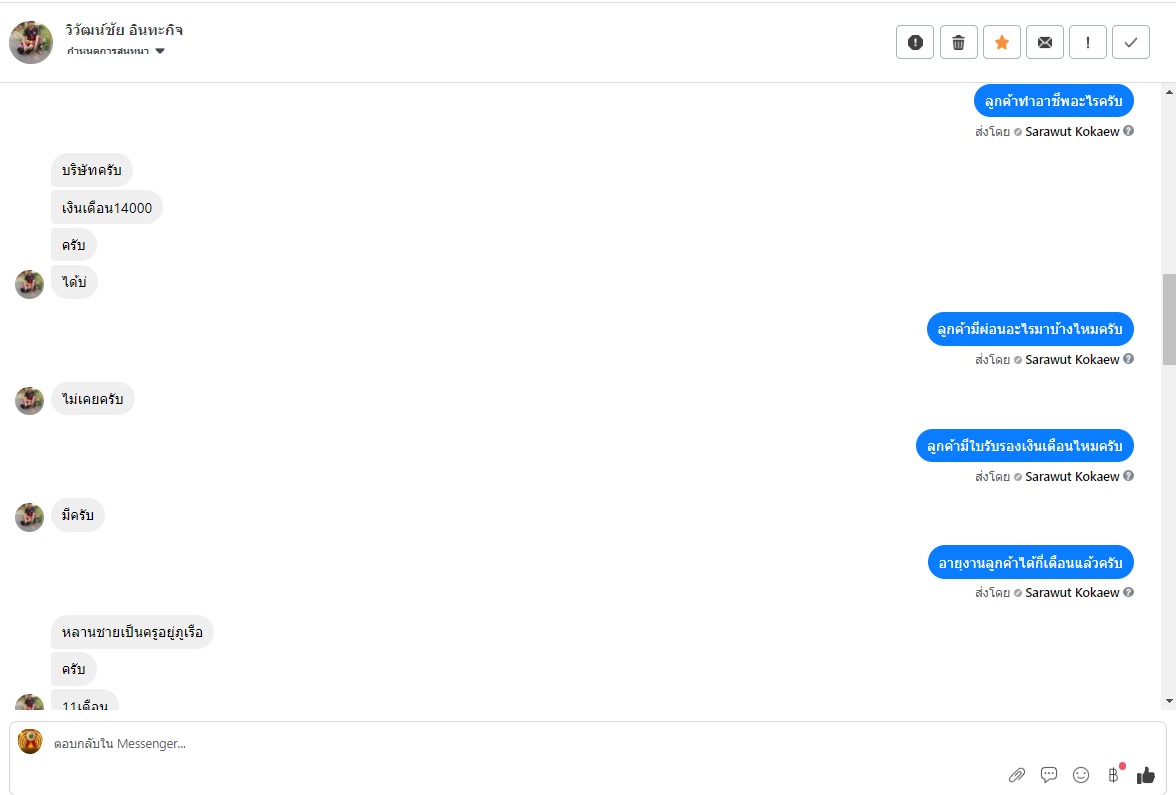Open the emoji picker
This screenshot has width=1176, height=795.
coord(1080,774)
